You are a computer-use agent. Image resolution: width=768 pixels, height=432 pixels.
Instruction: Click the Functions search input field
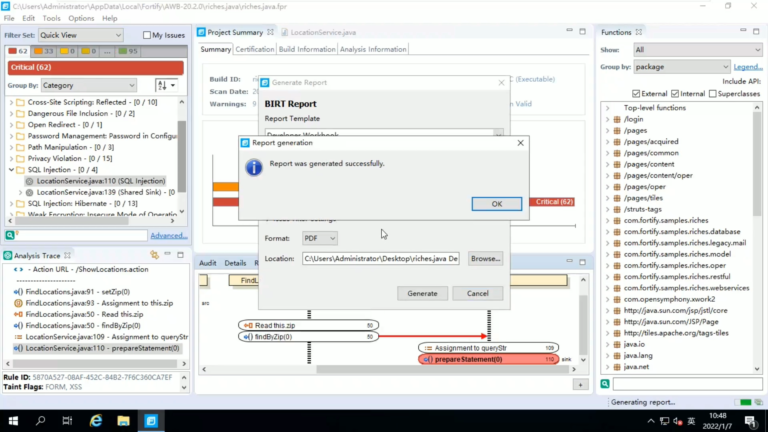pyautogui.click(x=687, y=384)
